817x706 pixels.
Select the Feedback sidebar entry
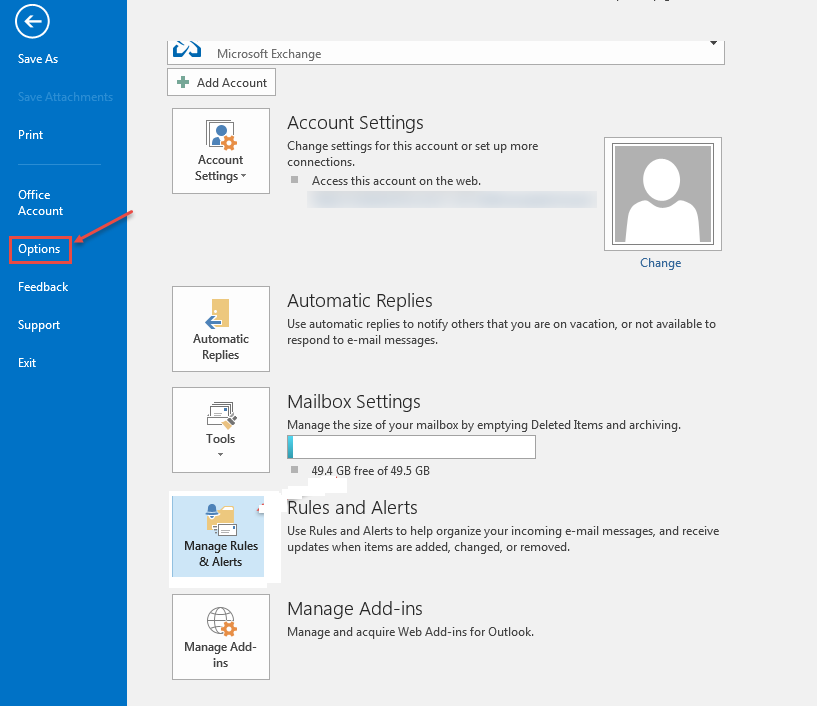42,286
